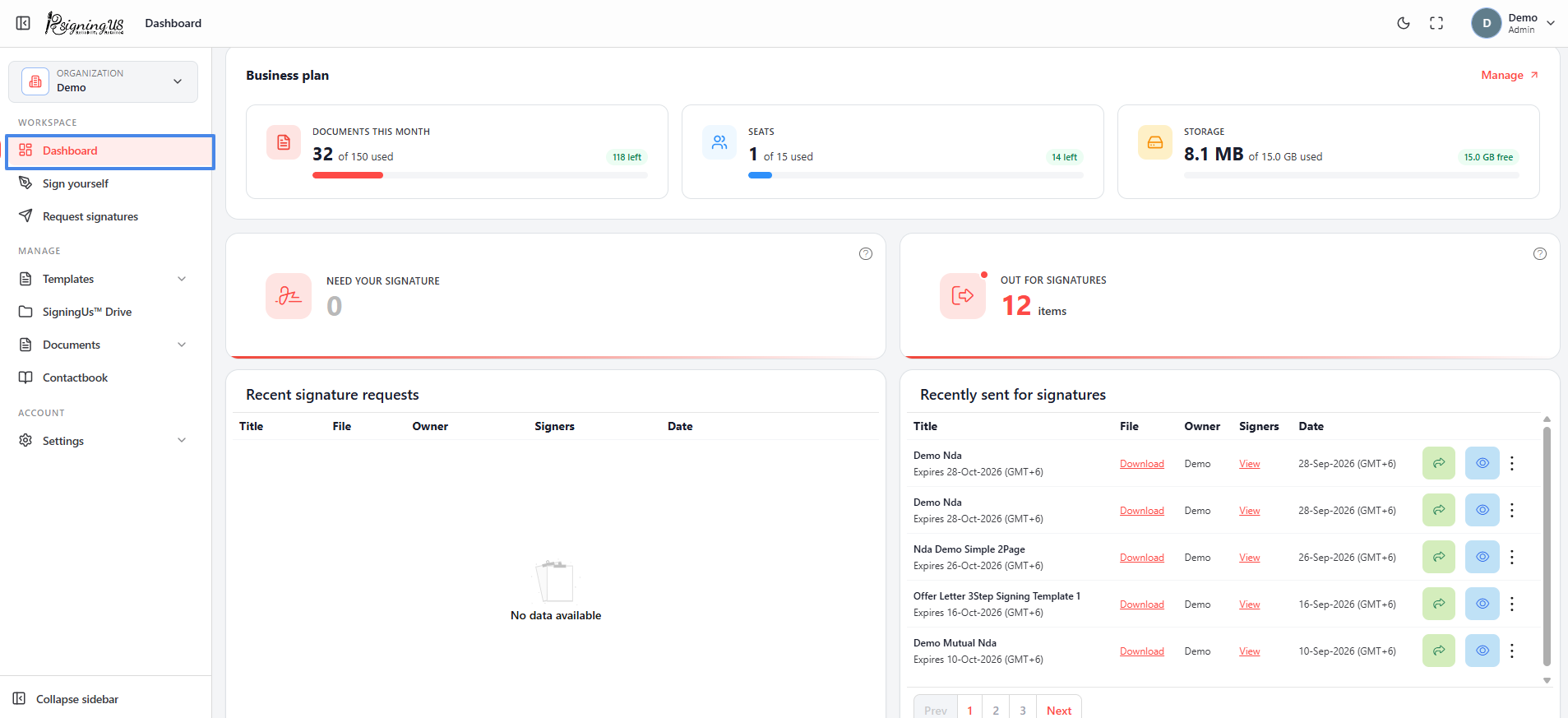Click the seats users icon

click(x=719, y=142)
